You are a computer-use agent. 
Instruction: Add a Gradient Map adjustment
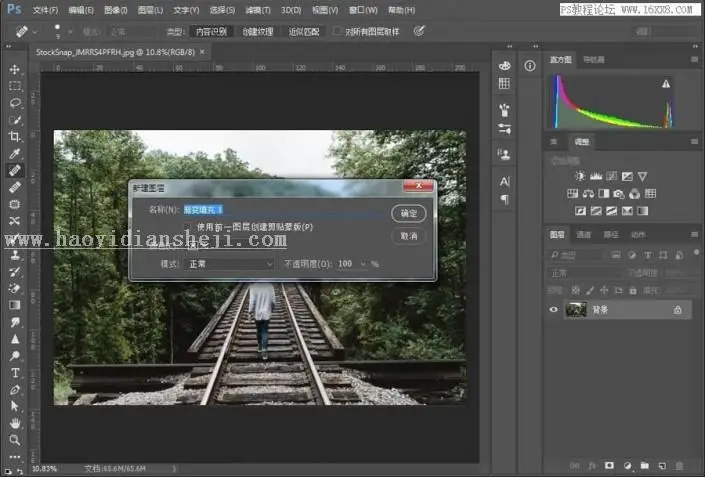click(x=643, y=211)
